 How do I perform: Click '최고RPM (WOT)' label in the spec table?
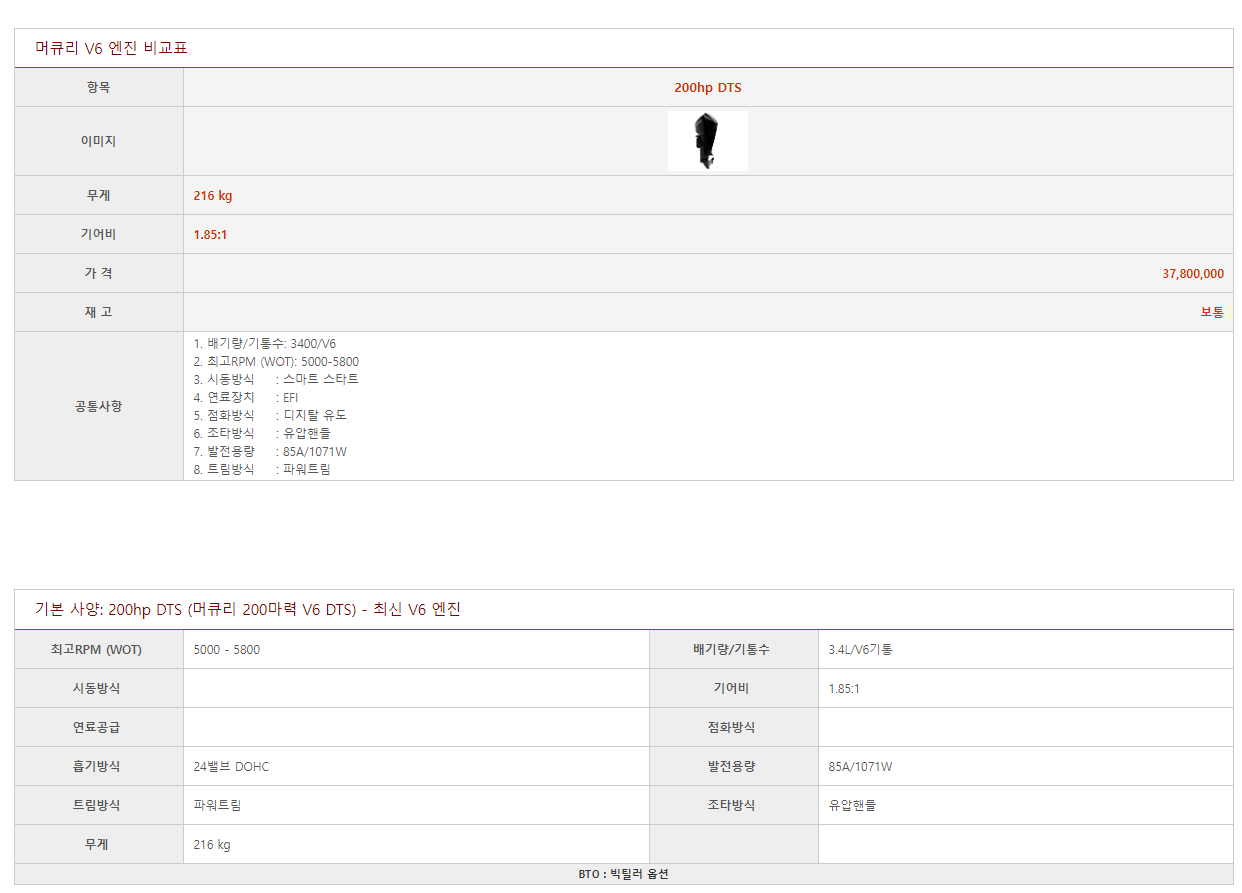[x=99, y=649]
